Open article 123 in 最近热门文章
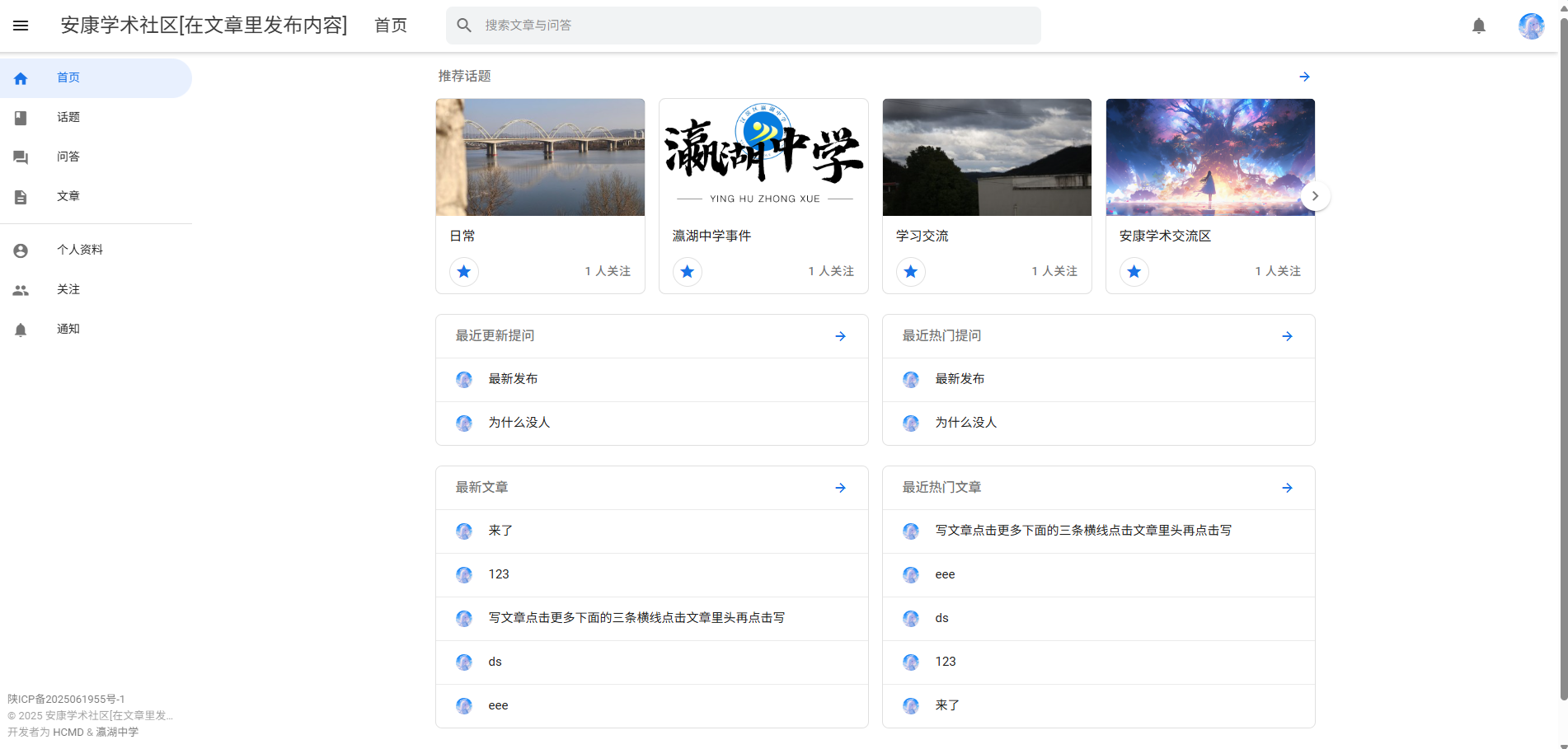1568x749 pixels. (1099, 662)
